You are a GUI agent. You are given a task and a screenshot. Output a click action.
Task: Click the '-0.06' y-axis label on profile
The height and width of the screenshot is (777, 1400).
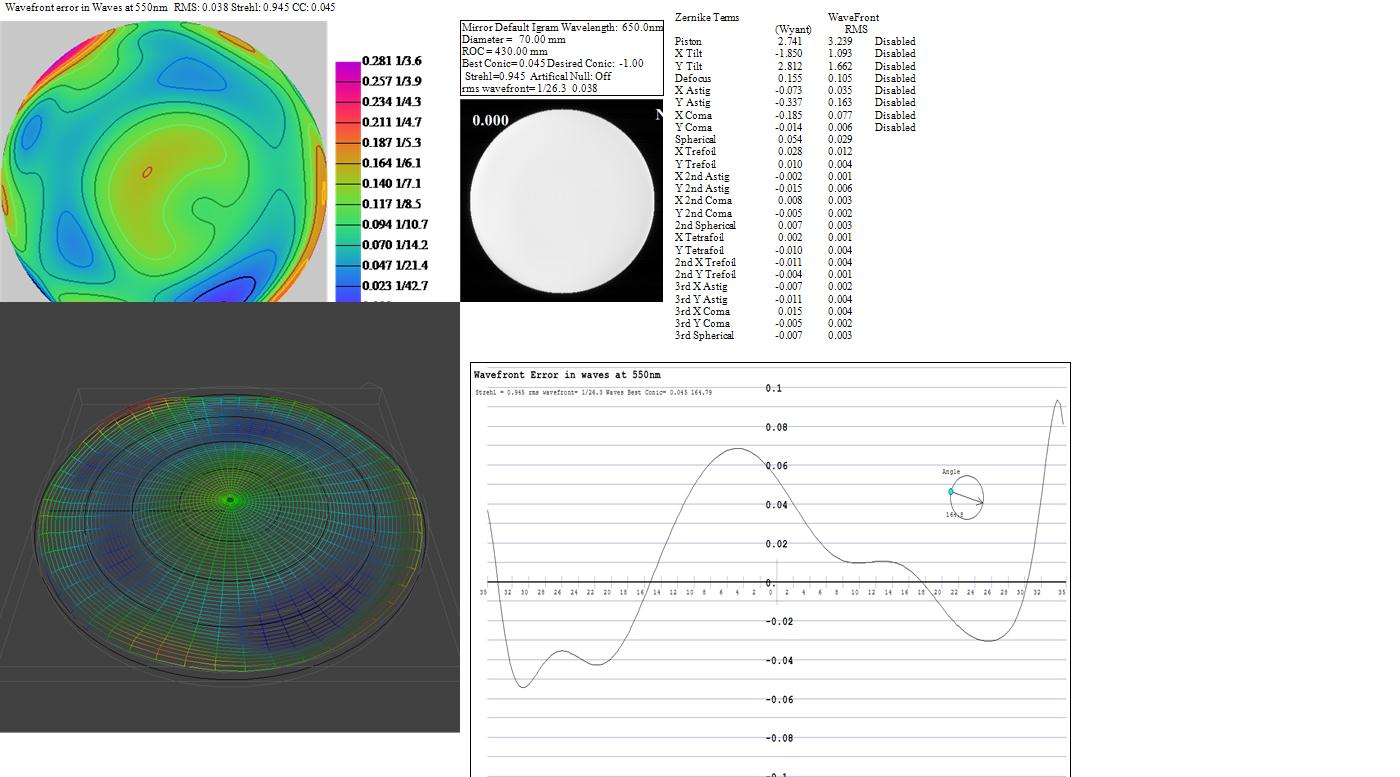coord(779,700)
